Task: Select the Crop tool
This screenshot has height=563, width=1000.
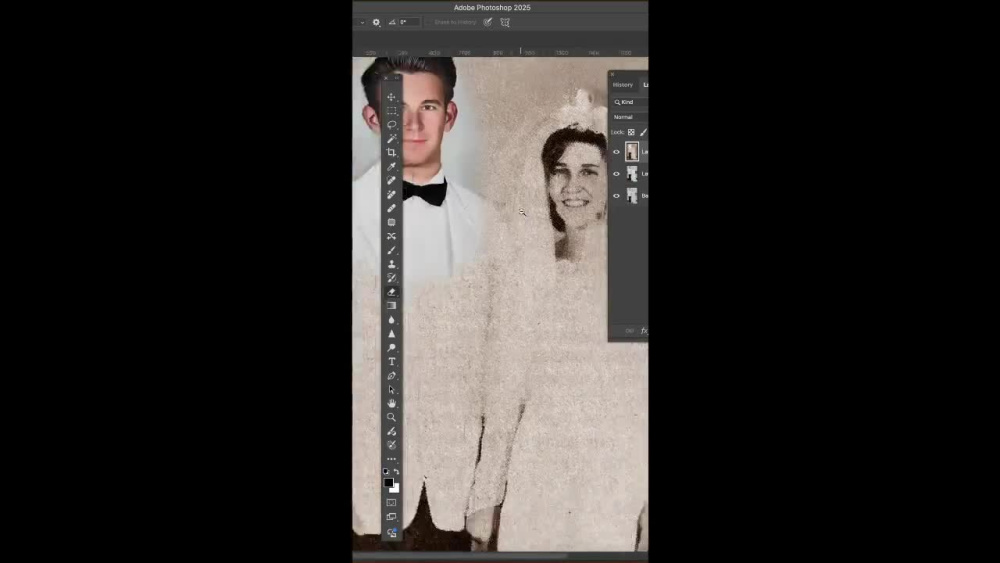Action: 392,153
